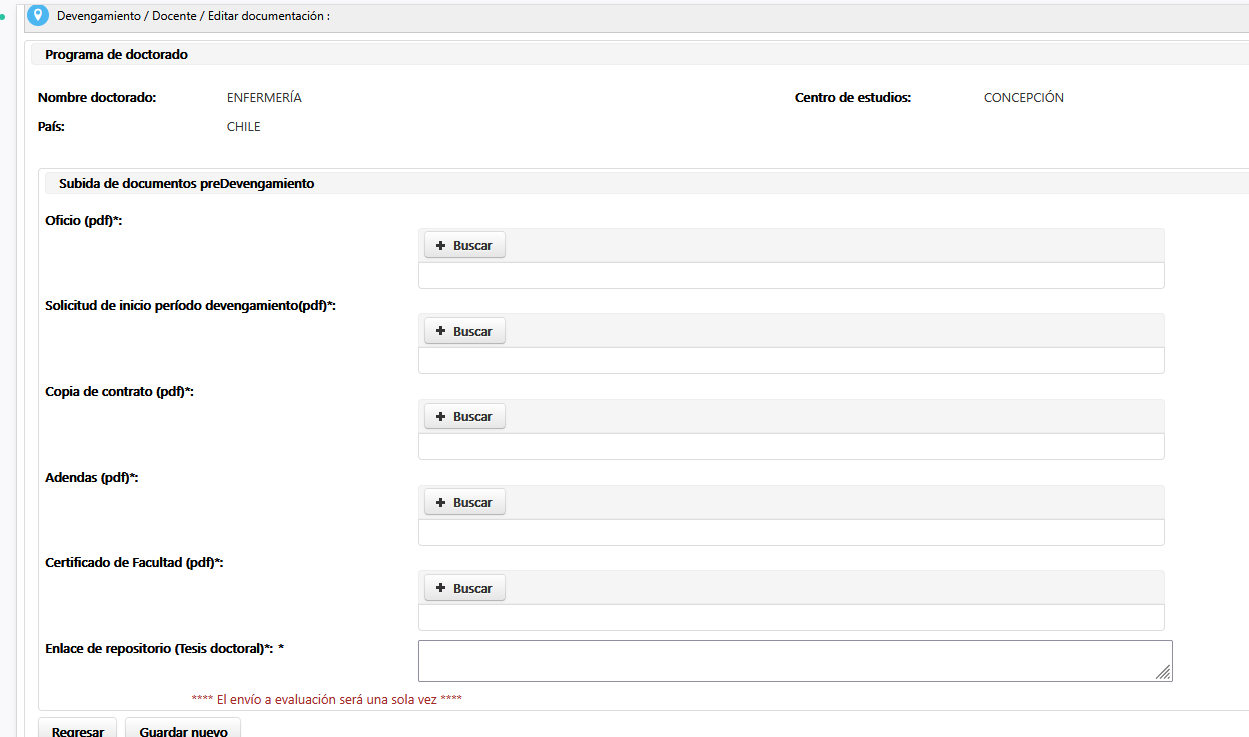Viewport: 1249px width, 737px height.
Task: Save with the Guardar nuevo button
Action: [183, 731]
